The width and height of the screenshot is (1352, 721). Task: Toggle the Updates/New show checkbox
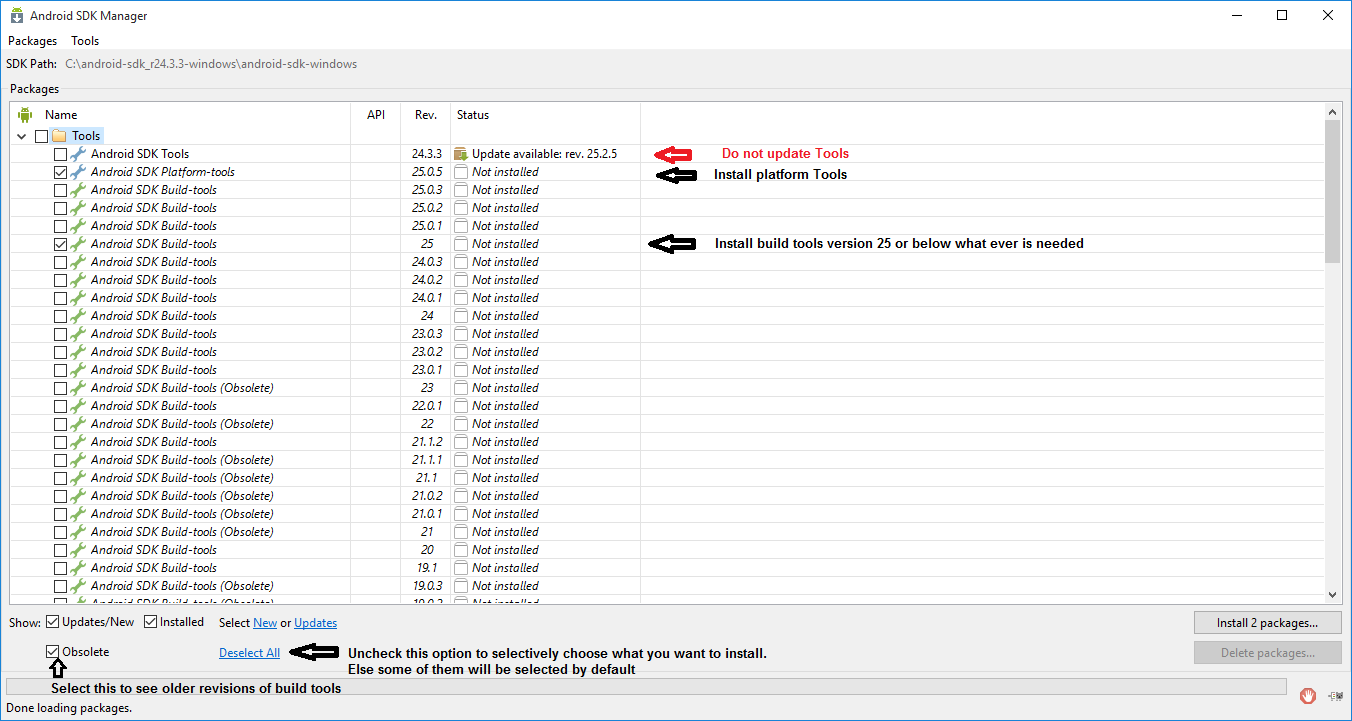52,622
